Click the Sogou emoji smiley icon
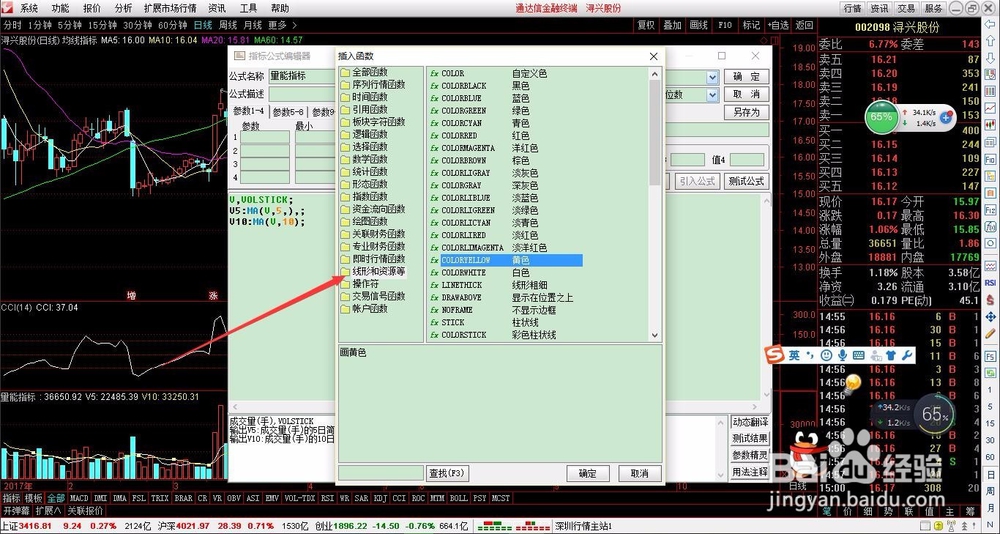This screenshot has height=534, width=1000. point(827,355)
